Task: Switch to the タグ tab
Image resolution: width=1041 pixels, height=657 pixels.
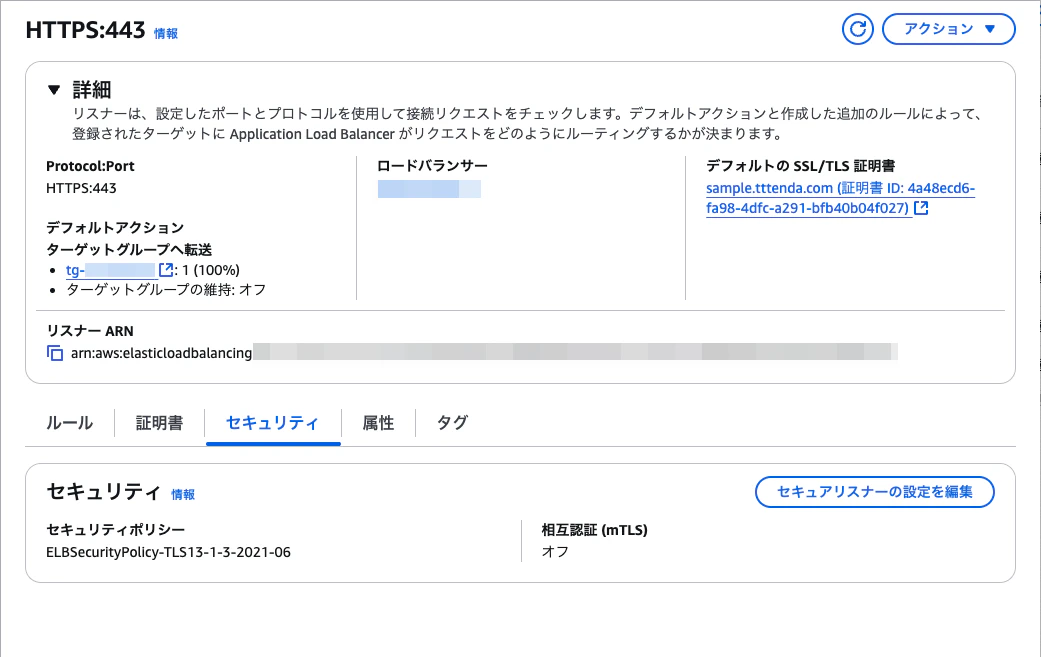Action: tap(452, 423)
